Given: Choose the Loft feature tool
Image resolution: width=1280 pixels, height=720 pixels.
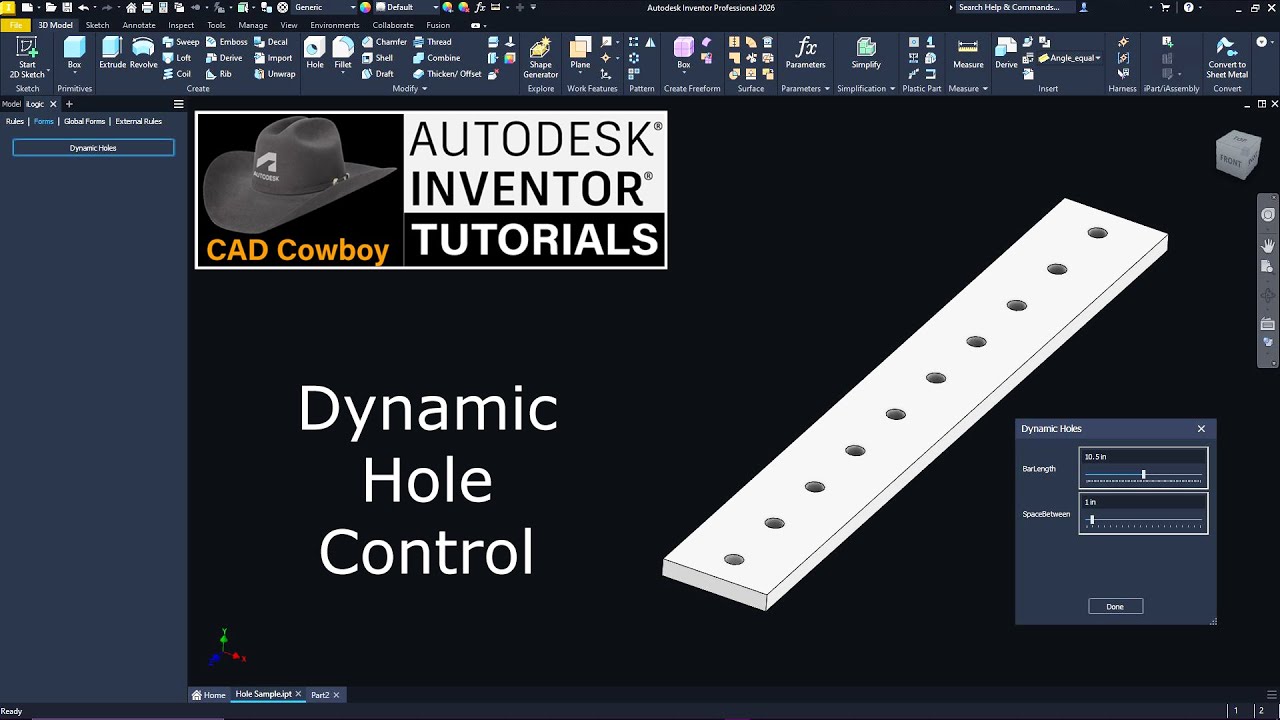Looking at the screenshot, I should point(177,58).
